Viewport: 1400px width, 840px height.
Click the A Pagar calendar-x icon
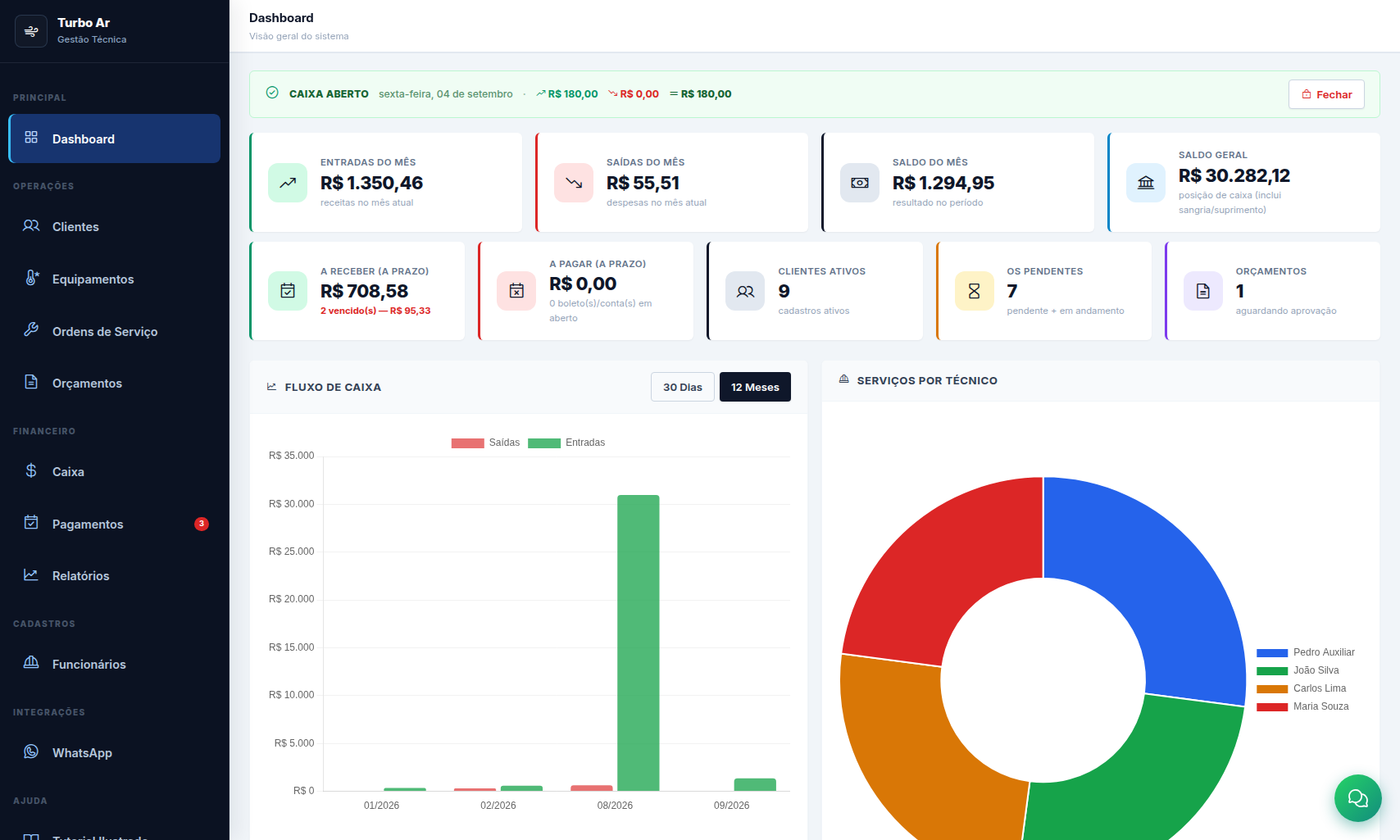coord(516,291)
